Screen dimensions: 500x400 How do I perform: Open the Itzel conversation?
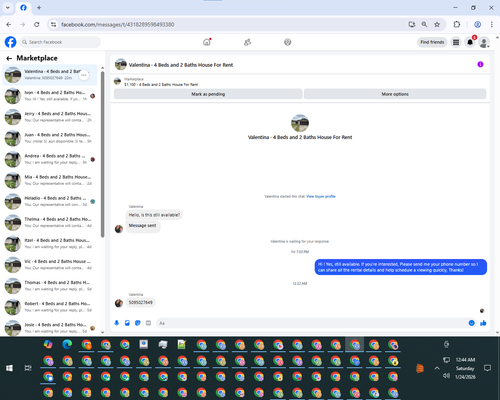pyautogui.click(x=50, y=243)
